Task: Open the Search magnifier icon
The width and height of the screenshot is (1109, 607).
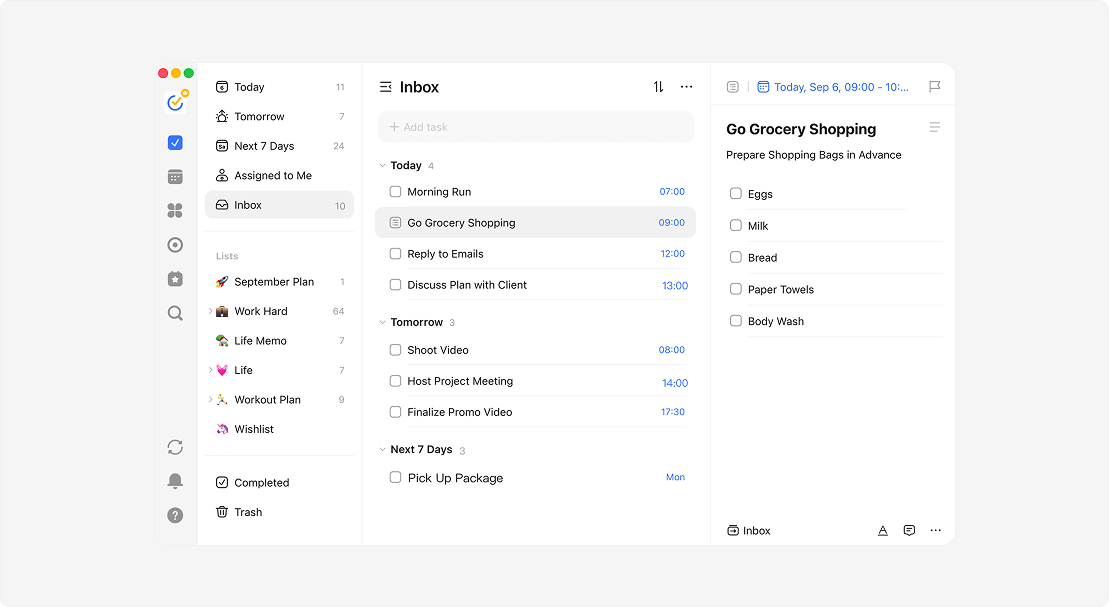Action: [x=175, y=313]
